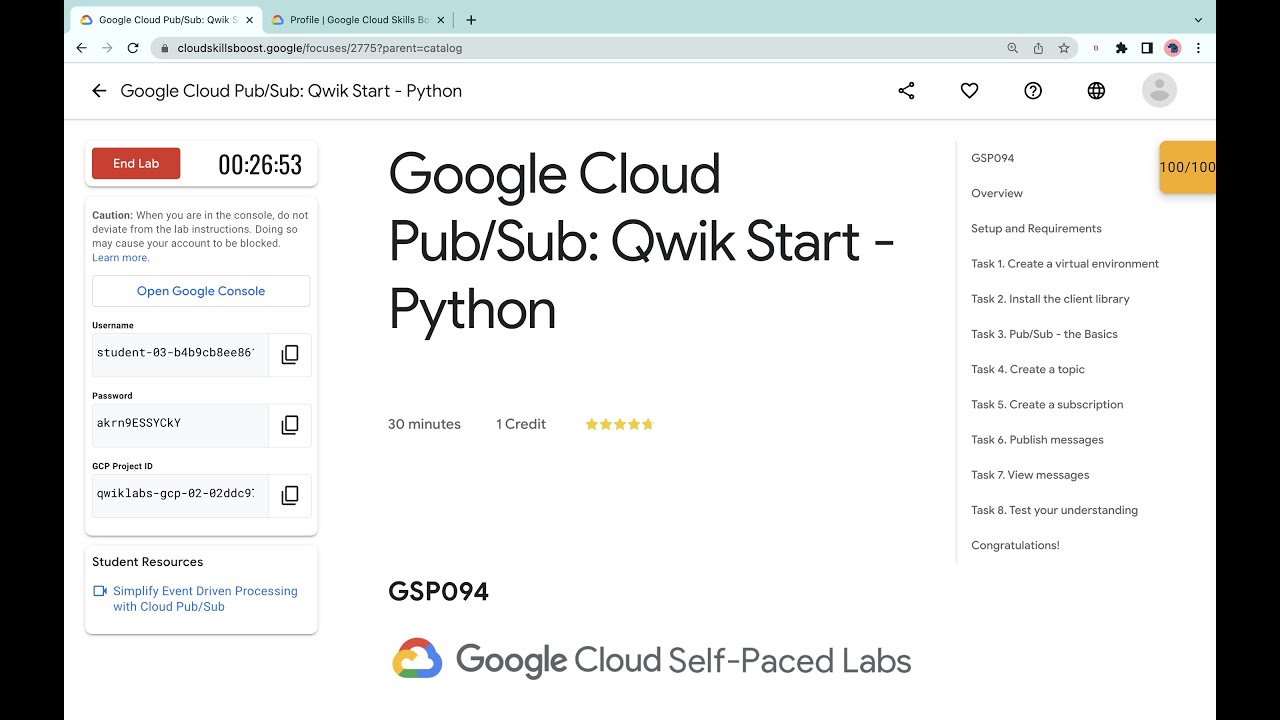Click the End Lab button
This screenshot has width=1280, height=720.
136,164
